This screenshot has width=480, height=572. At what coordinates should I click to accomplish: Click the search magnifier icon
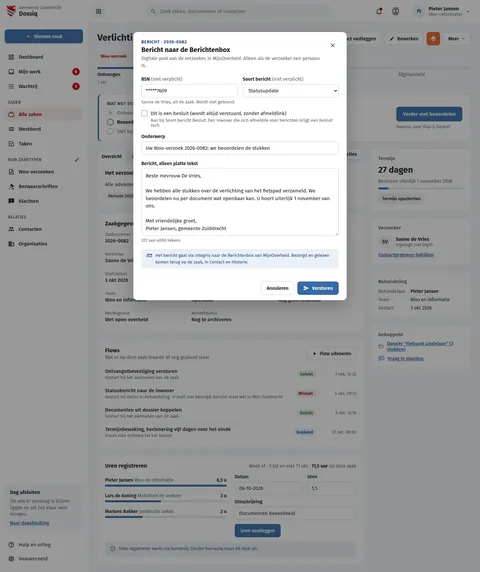coord(153,11)
